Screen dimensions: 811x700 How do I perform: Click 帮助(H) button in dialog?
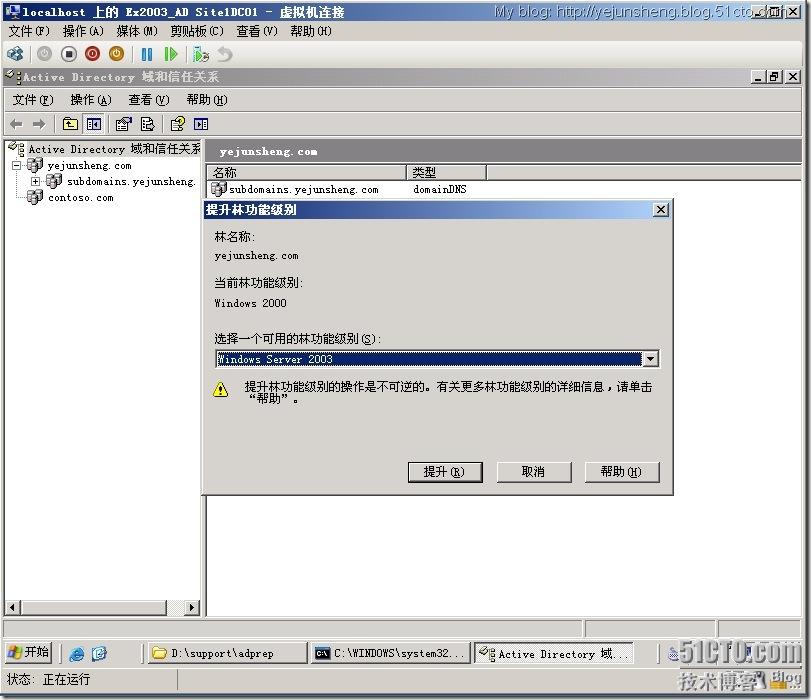[x=622, y=472]
